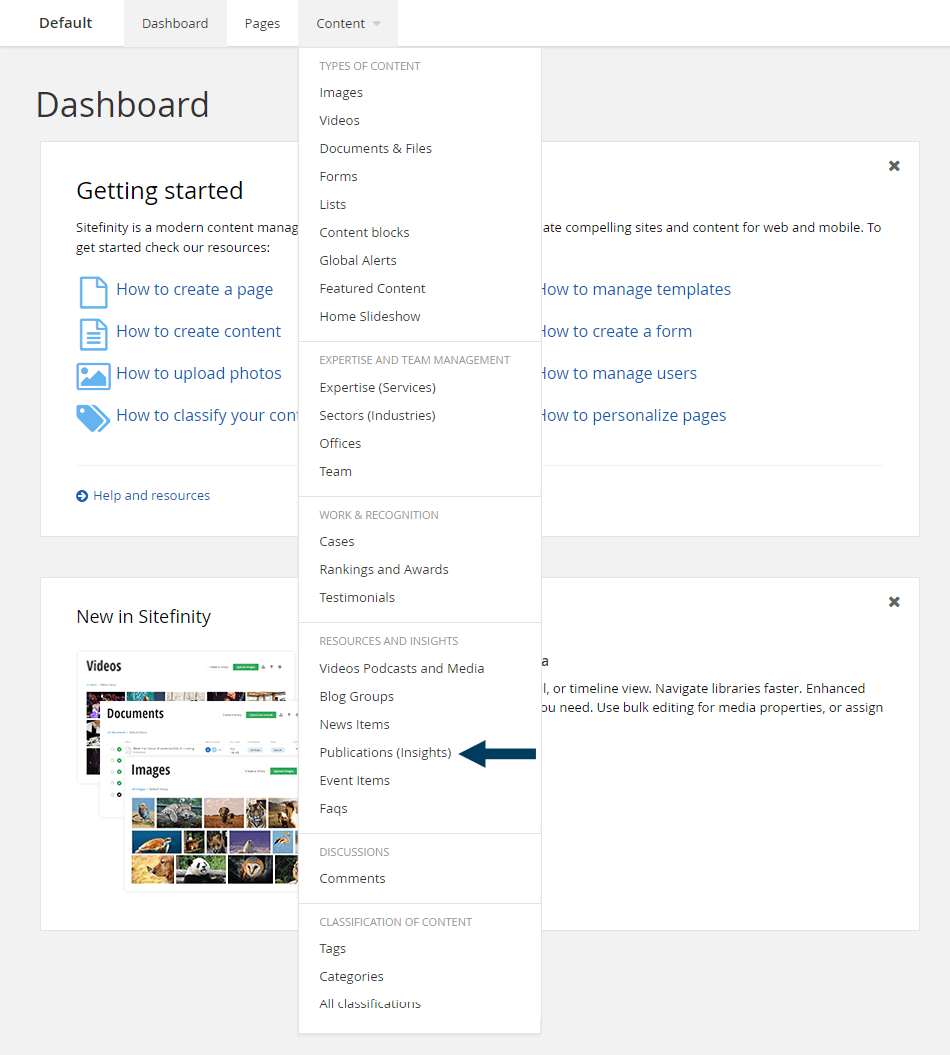Open Documents & Files menu item
The width and height of the screenshot is (950, 1055).
tap(375, 149)
